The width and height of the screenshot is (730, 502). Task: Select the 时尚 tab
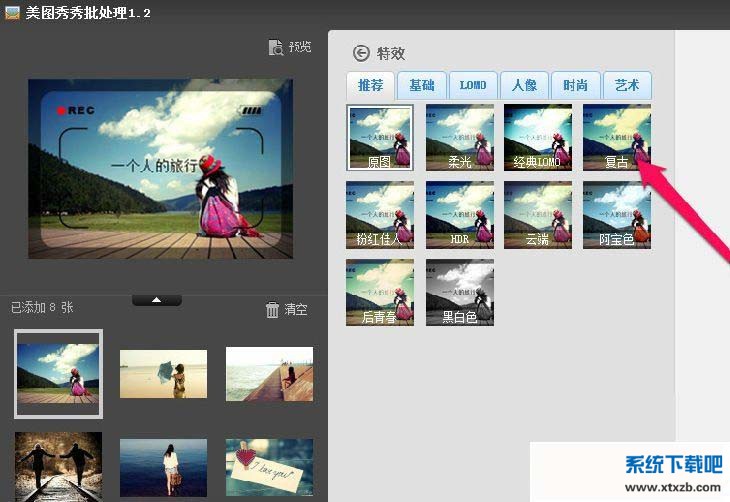(575, 86)
